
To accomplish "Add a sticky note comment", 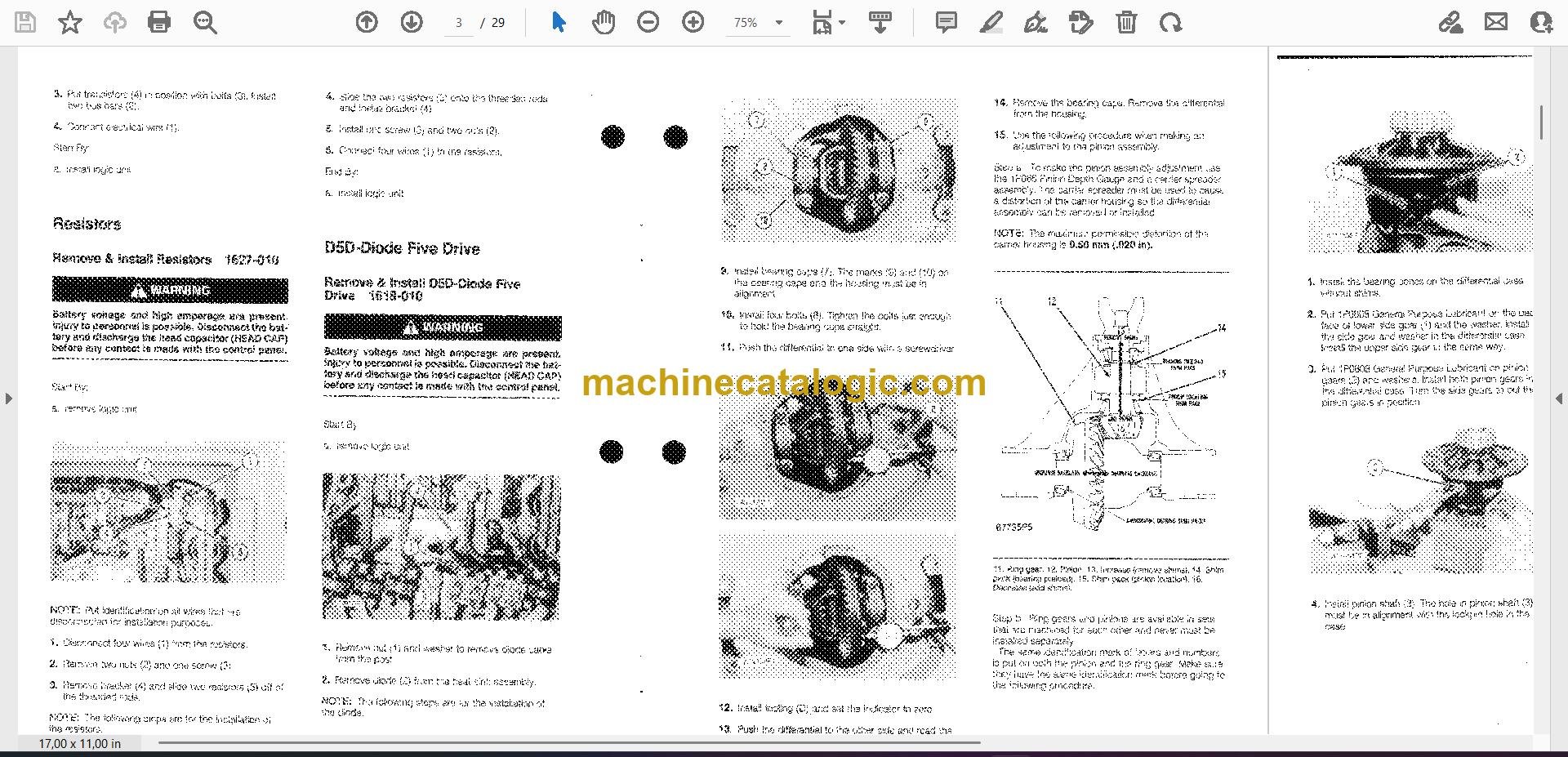I will [946, 23].
